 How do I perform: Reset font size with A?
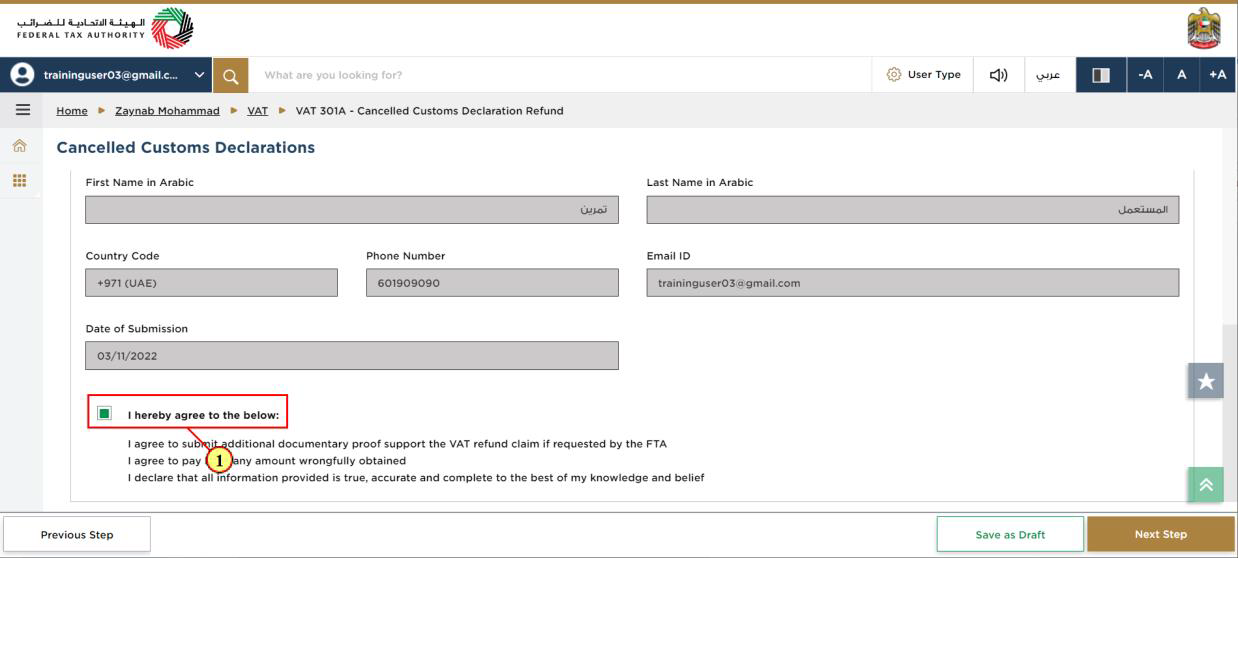click(x=1181, y=75)
